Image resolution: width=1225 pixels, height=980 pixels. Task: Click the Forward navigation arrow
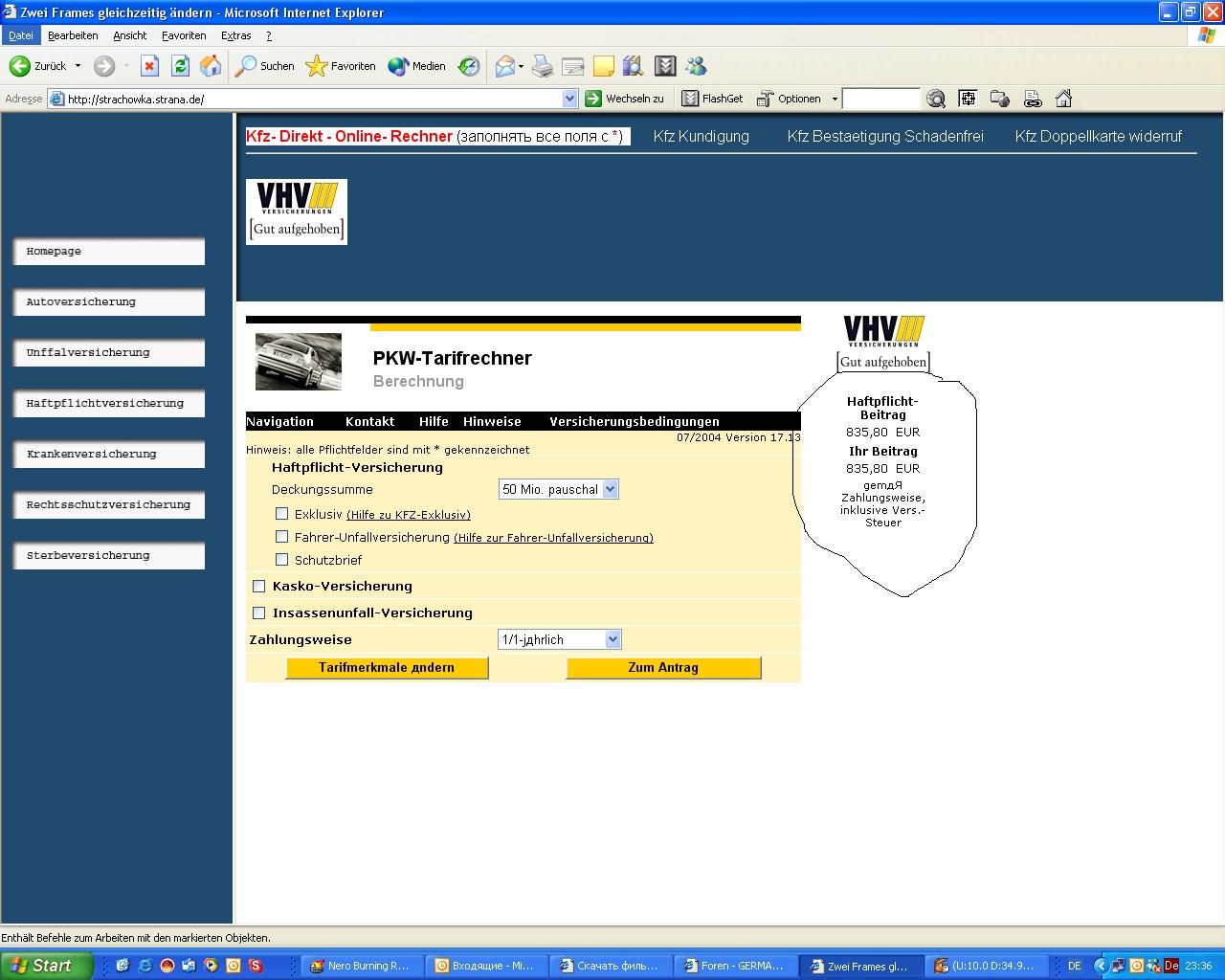(104, 66)
